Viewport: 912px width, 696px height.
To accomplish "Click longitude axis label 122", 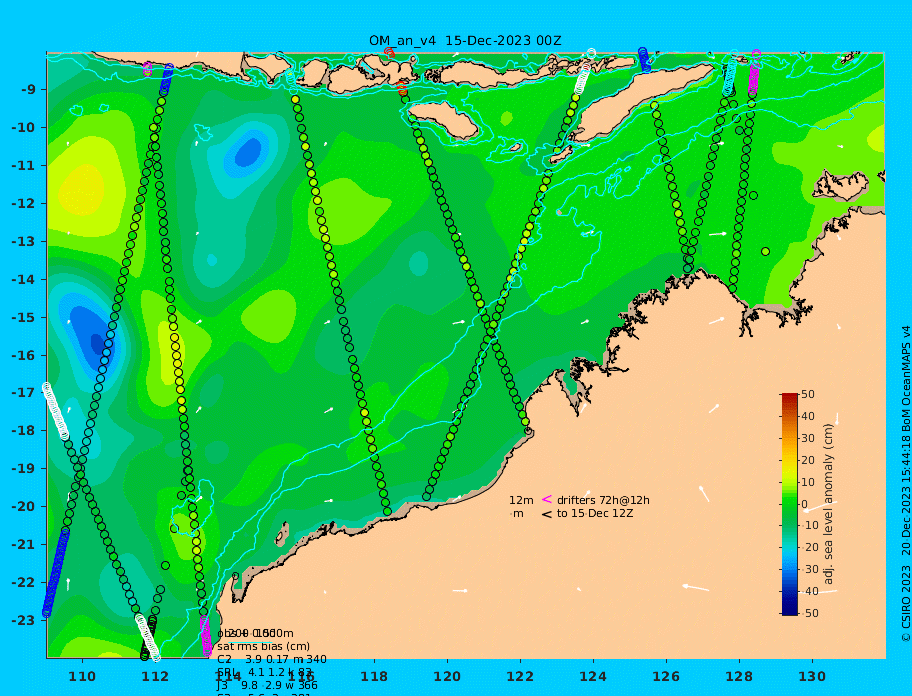I will coord(520,676).
